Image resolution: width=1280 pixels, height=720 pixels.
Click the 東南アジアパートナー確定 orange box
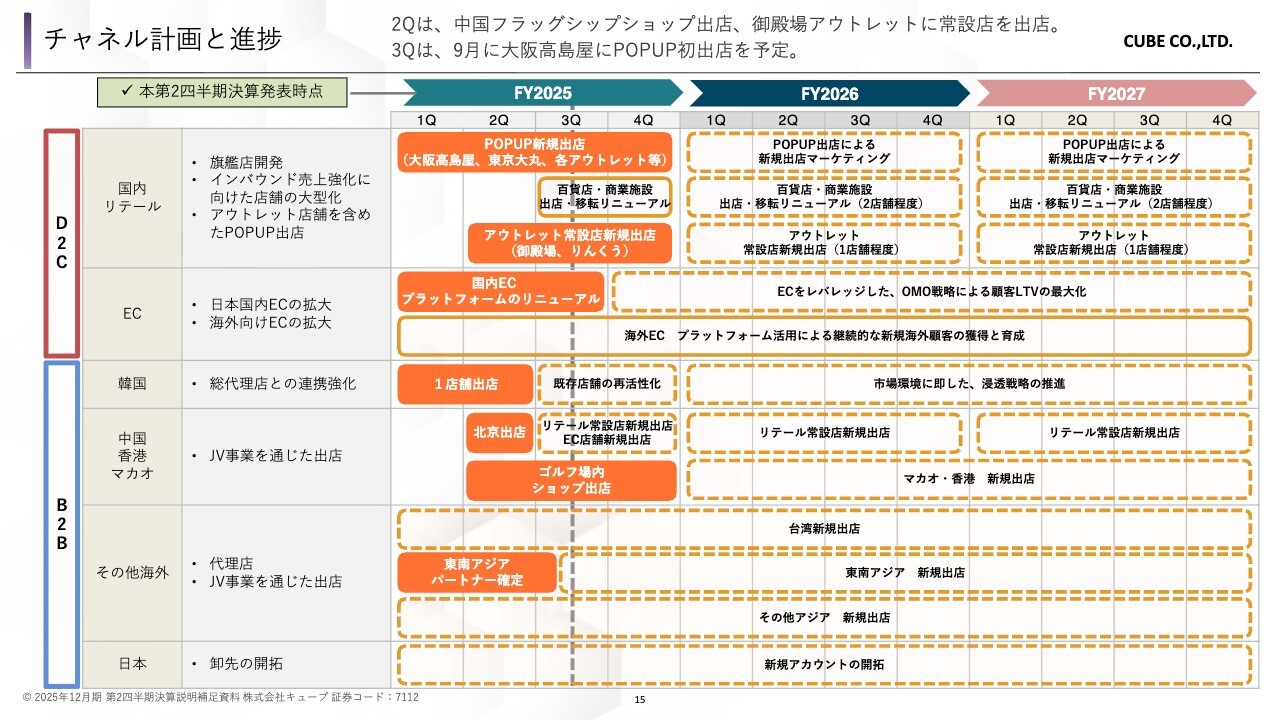477,573
